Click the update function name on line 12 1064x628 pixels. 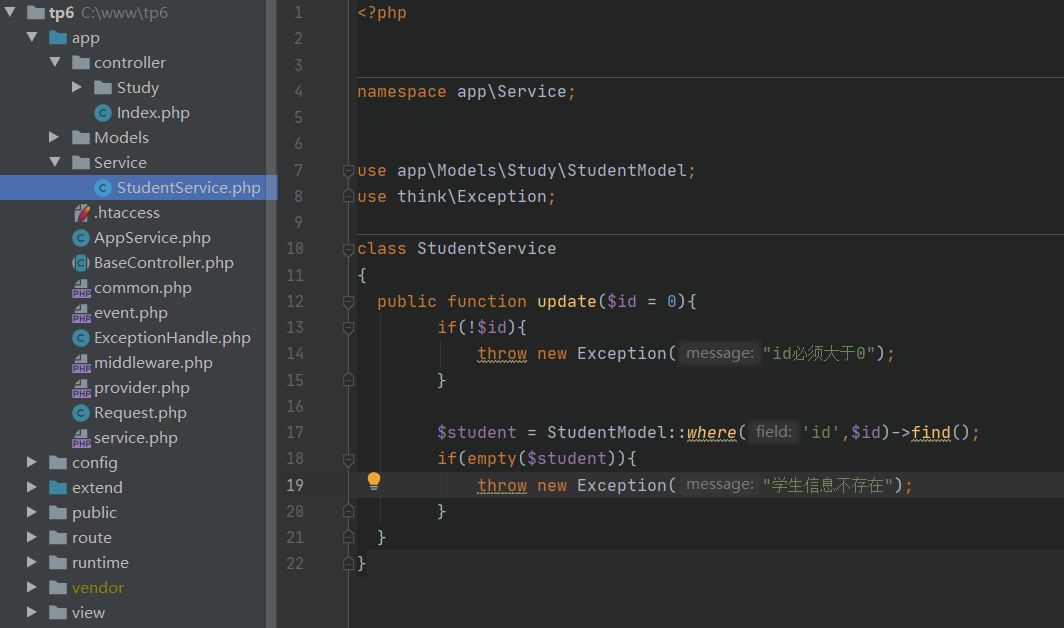click(x=567, y=301)
